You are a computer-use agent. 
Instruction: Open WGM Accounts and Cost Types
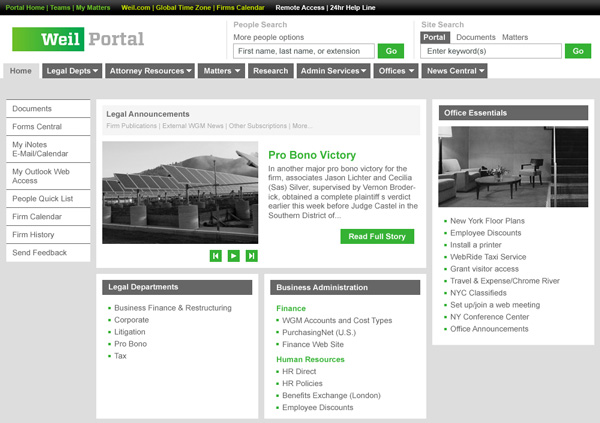337,320
